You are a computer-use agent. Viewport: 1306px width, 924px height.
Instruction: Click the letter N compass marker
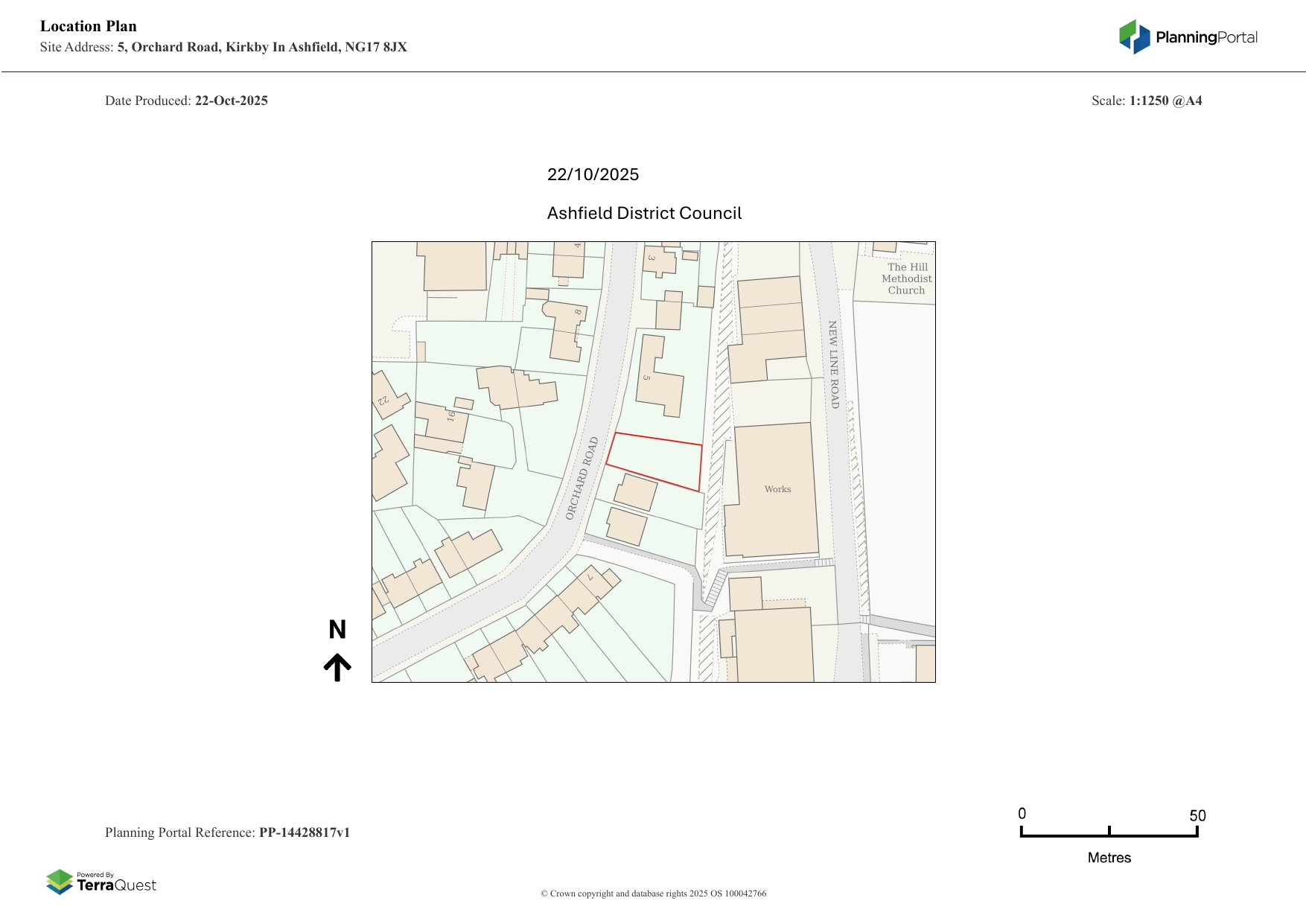(337, 630)
